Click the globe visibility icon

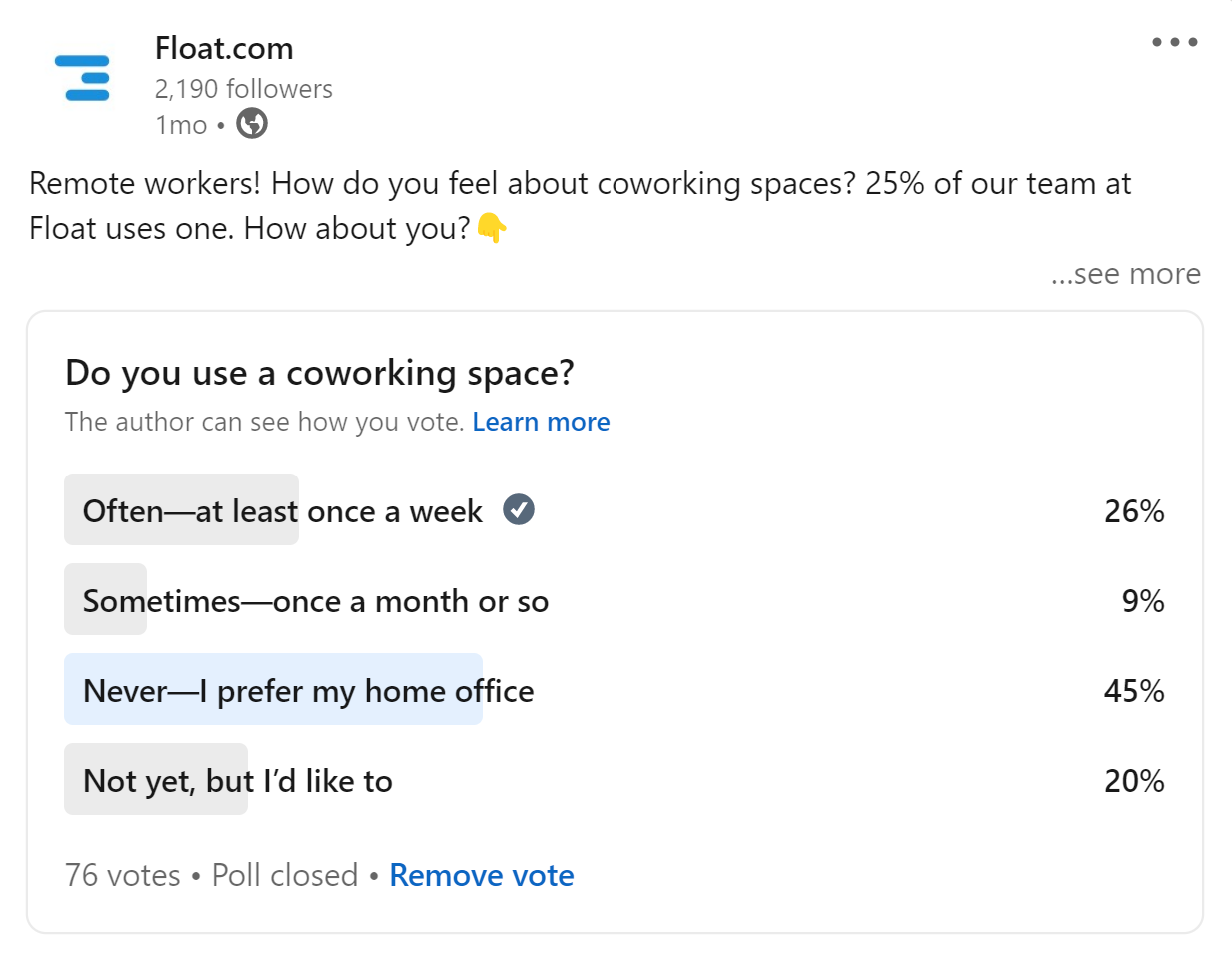pyautogui.click(x=252, y=124)
